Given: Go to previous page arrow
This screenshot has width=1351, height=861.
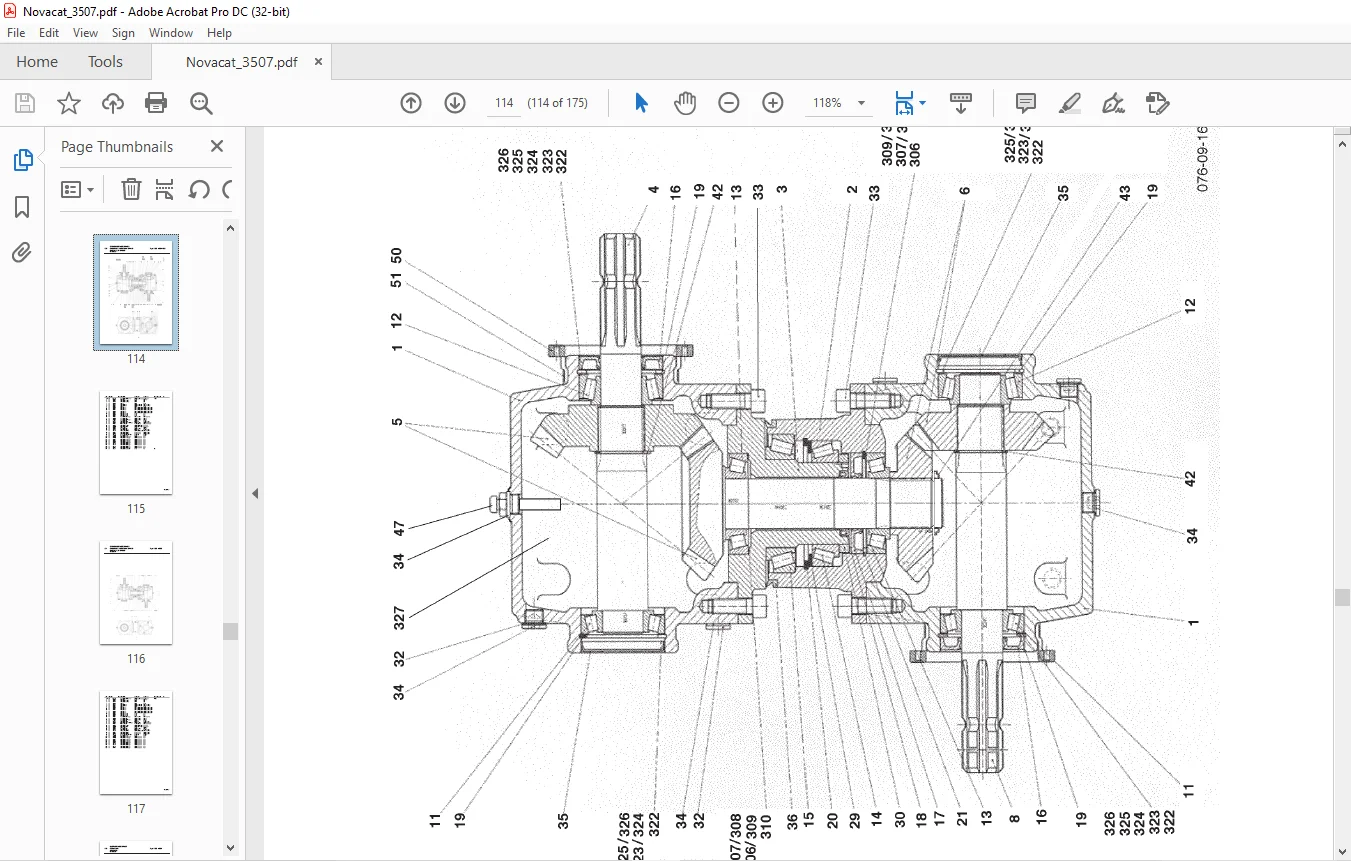Looking at the screenshot, I should click(x=411, y=103).
